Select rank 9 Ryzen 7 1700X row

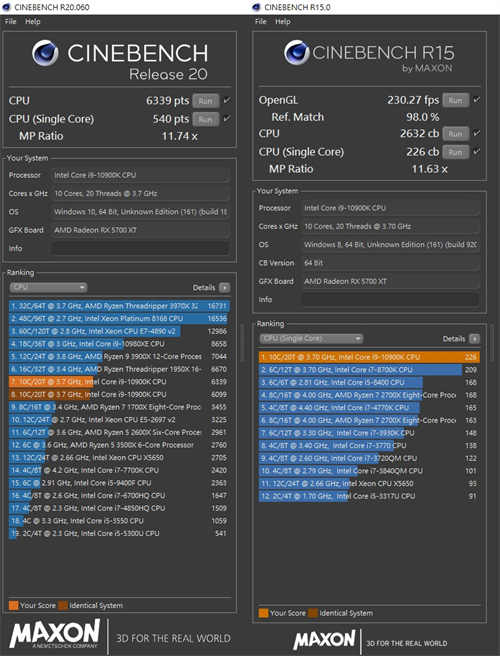119,407
